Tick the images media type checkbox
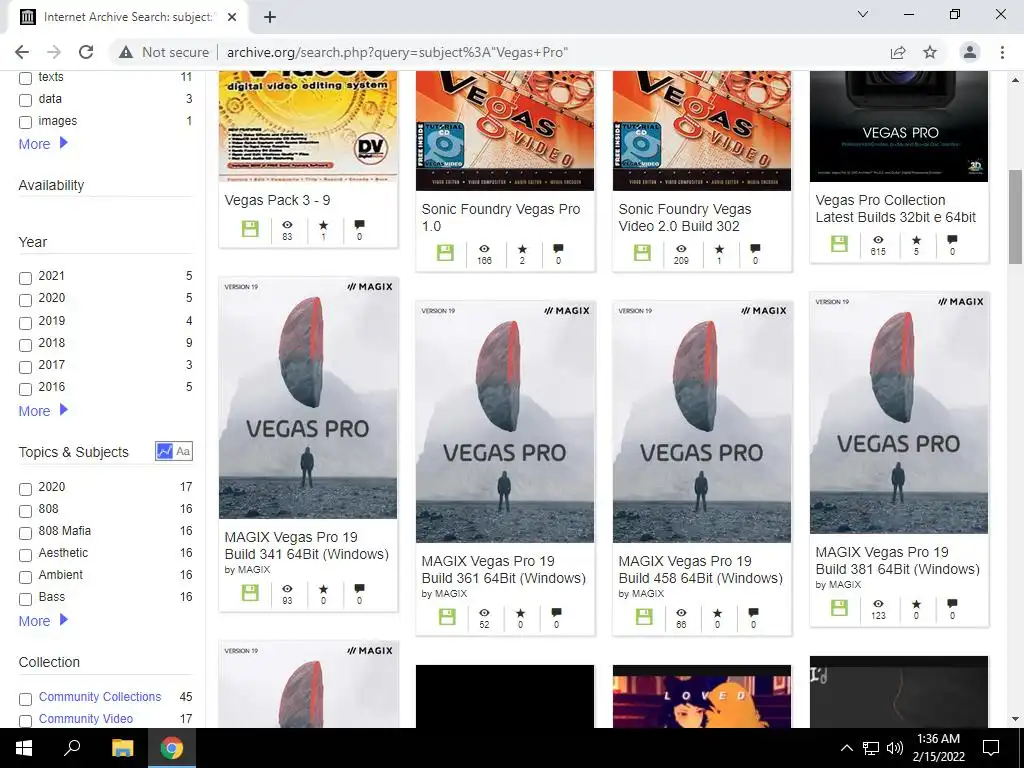Screen dimensions: 1024x768 pos(25,122)
